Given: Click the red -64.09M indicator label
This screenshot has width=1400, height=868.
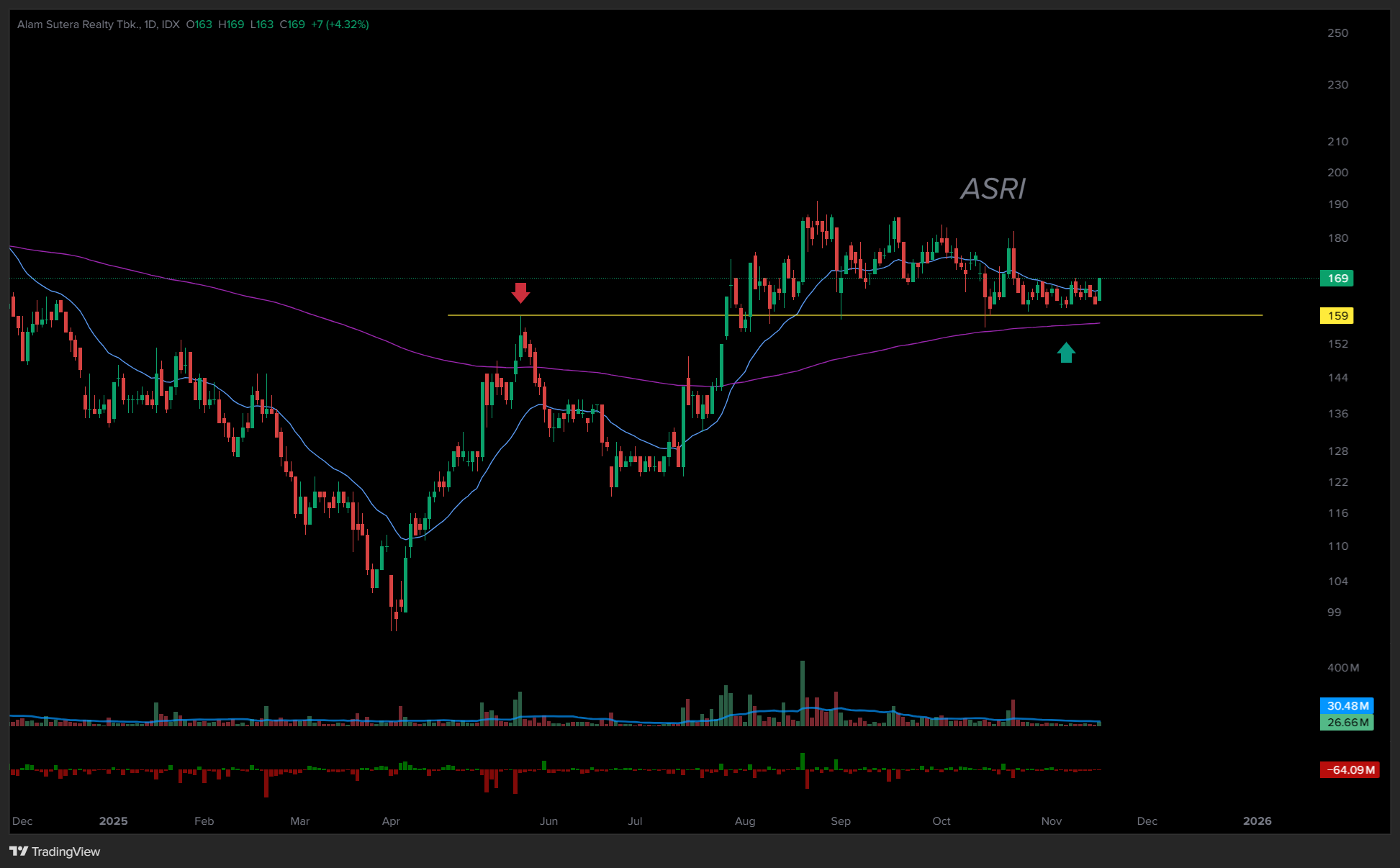Looking at the screenshot, I should click(x=1350, y=770).
